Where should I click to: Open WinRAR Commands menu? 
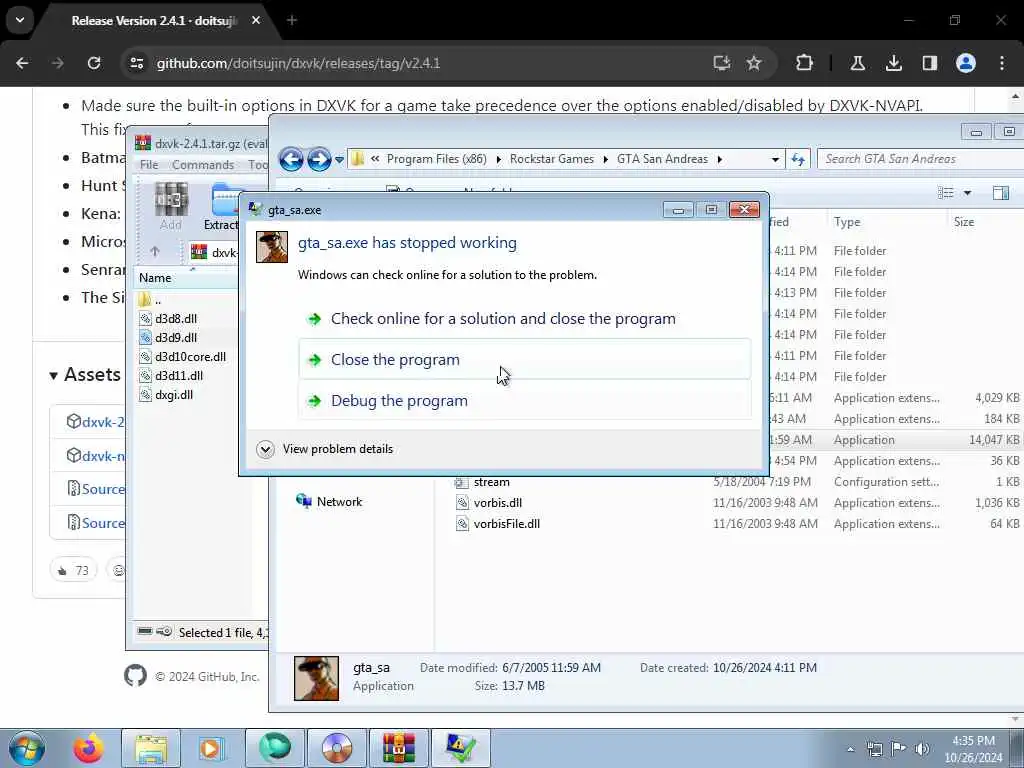203,165
